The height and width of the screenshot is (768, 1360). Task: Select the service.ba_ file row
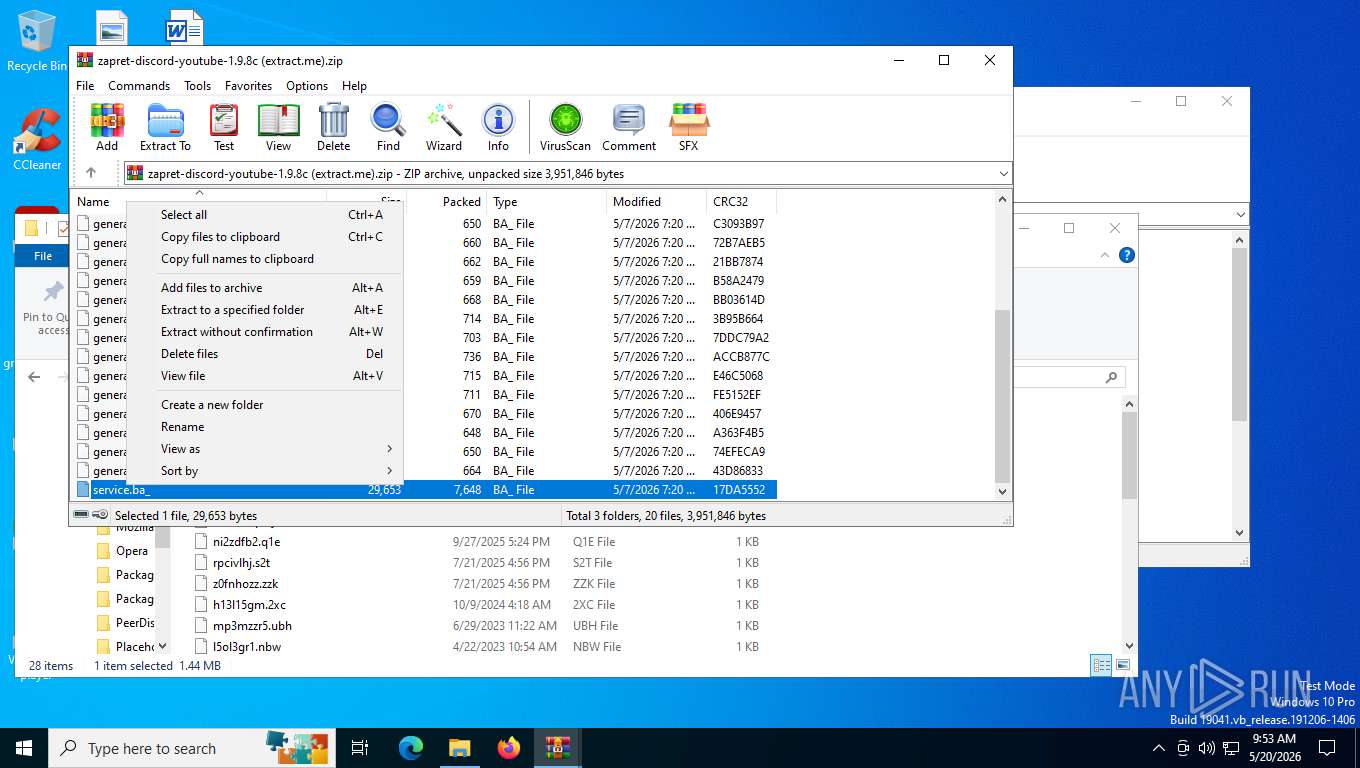[x=424, y=490]
